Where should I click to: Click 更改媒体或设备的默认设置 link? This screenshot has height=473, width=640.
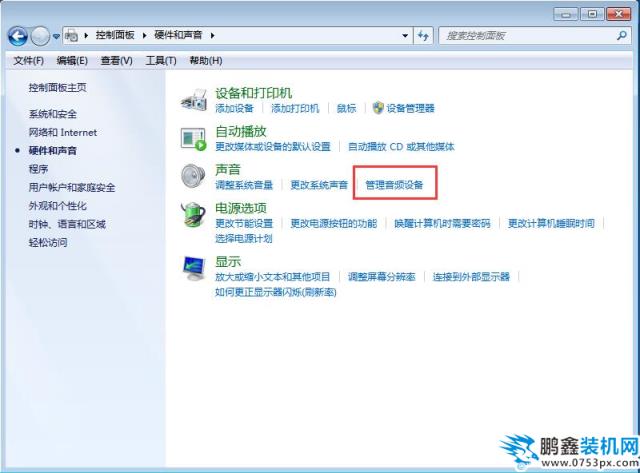coord(273,147)
